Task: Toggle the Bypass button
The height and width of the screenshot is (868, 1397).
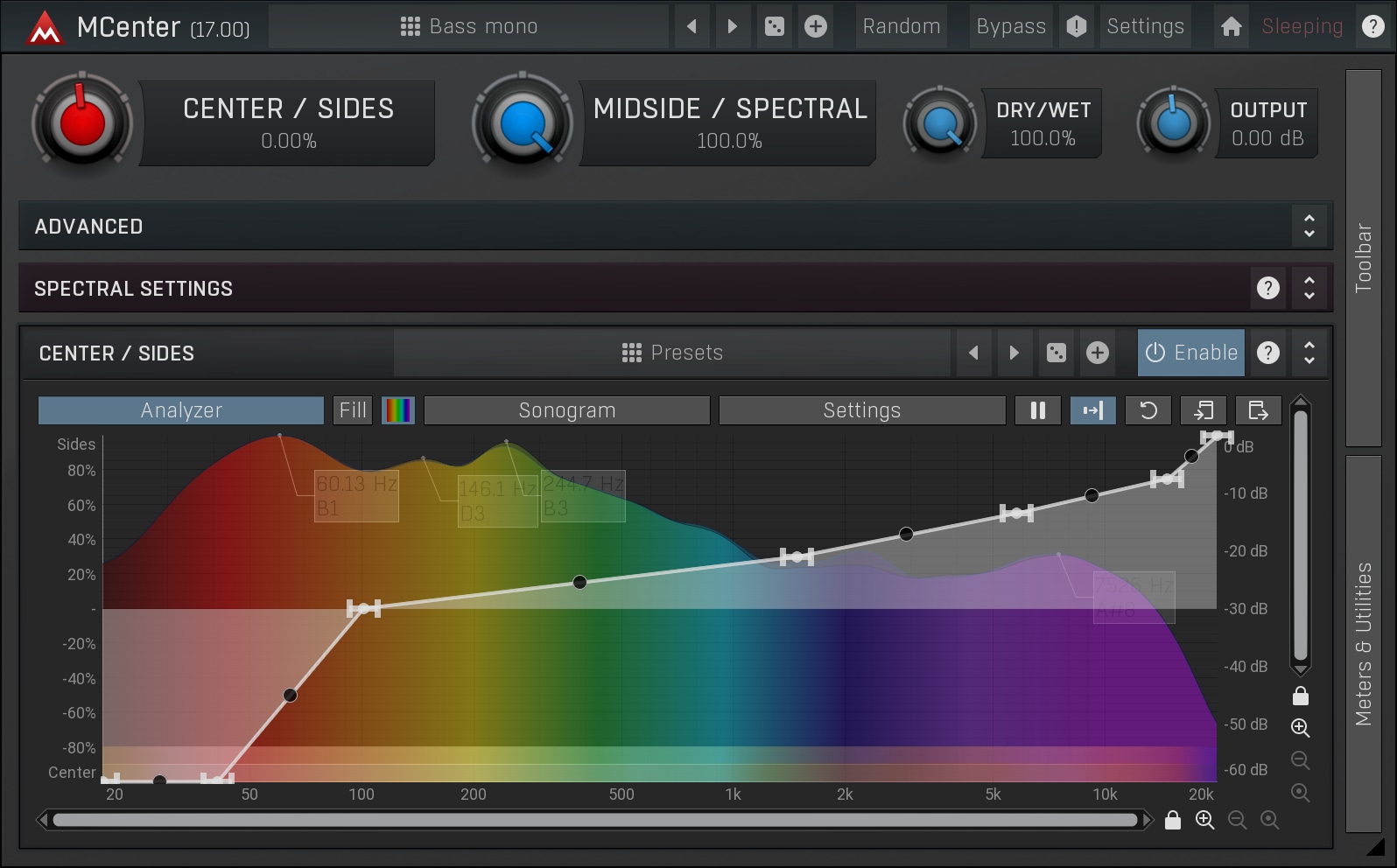Action: click(1011, 26)
